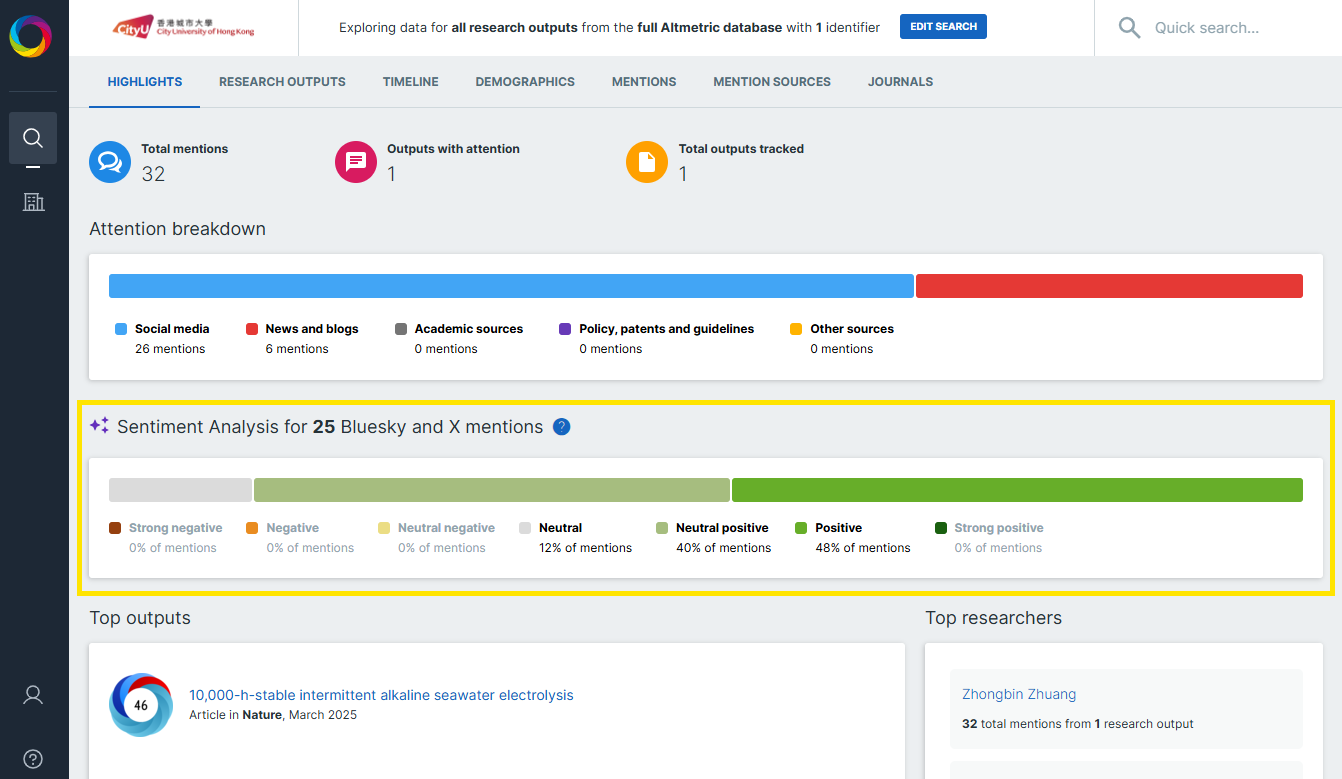Click the Altmetric donut score badge 46

tap(141, 705)
